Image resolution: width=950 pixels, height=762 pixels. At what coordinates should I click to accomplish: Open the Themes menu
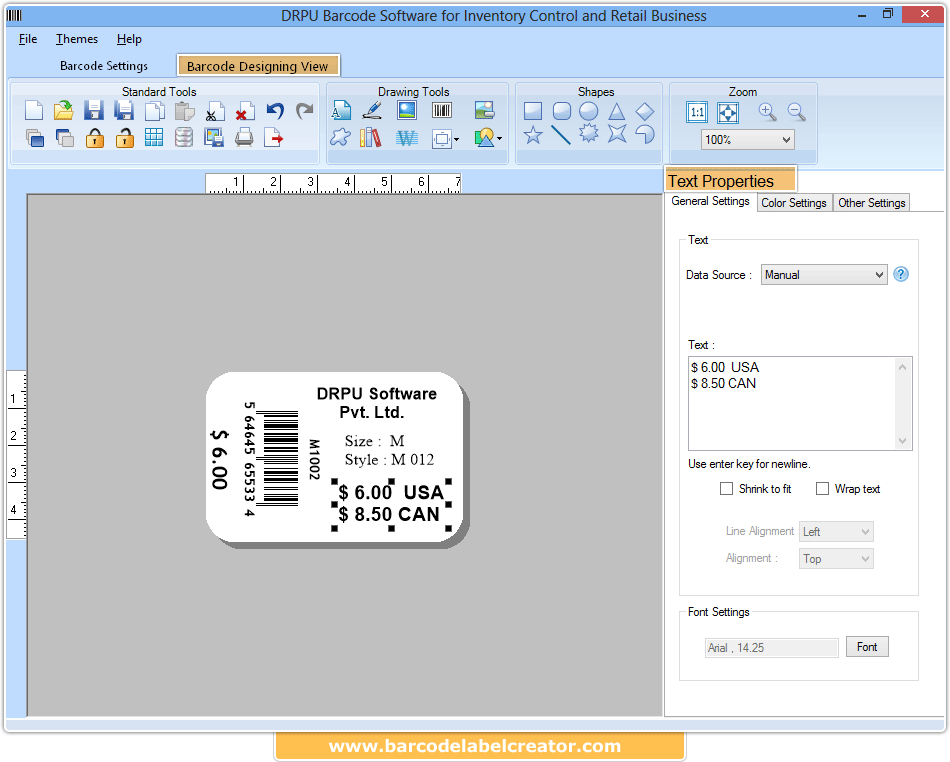77,39
